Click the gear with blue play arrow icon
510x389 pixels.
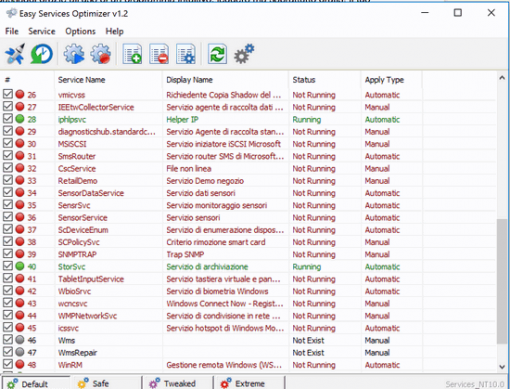click(74, 54)
